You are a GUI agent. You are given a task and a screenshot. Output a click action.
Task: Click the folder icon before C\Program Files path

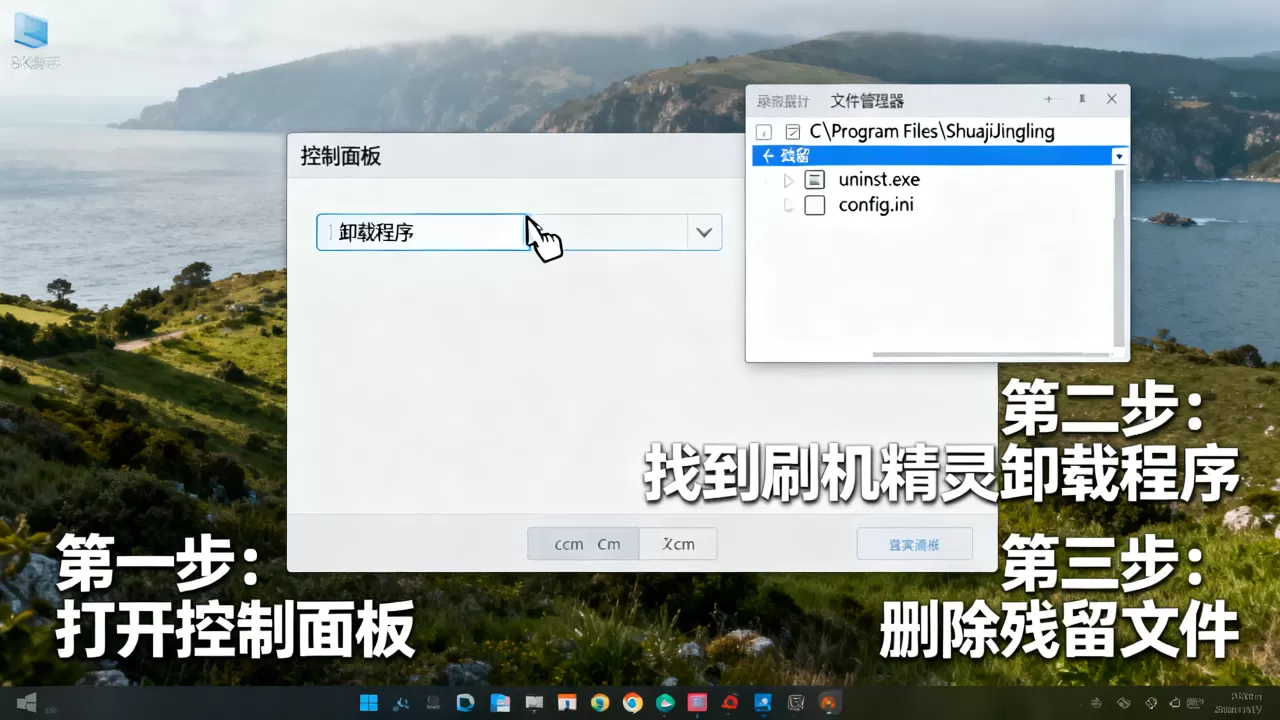(793, 131)
